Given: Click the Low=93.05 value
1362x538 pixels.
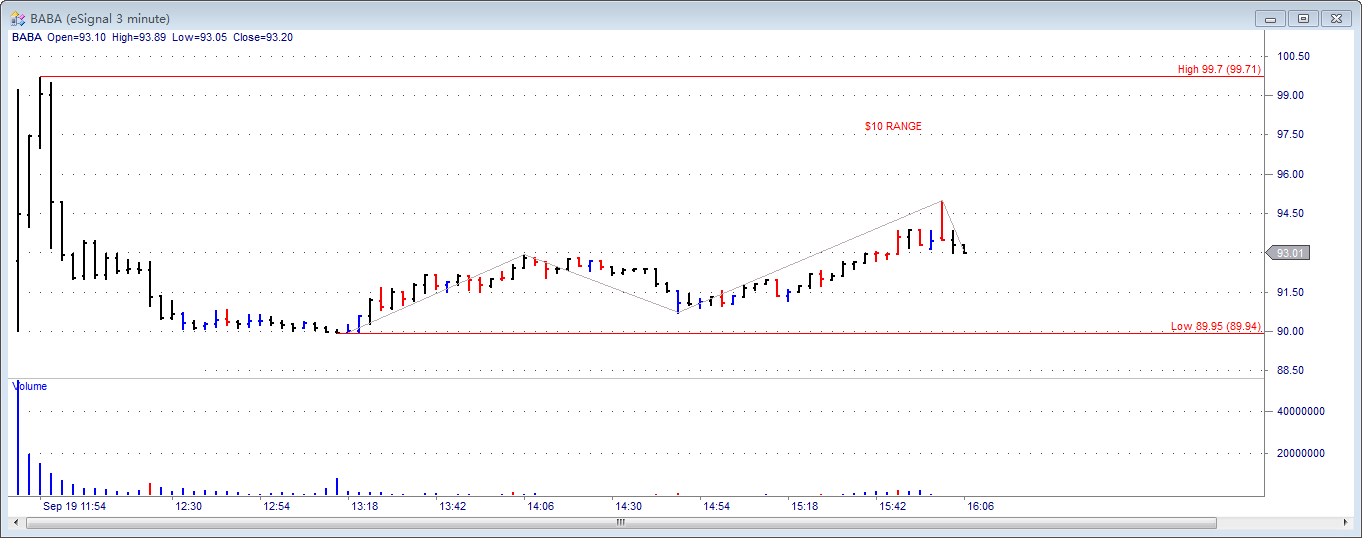Looking at the screenshot, I should [x=200, y=37].
